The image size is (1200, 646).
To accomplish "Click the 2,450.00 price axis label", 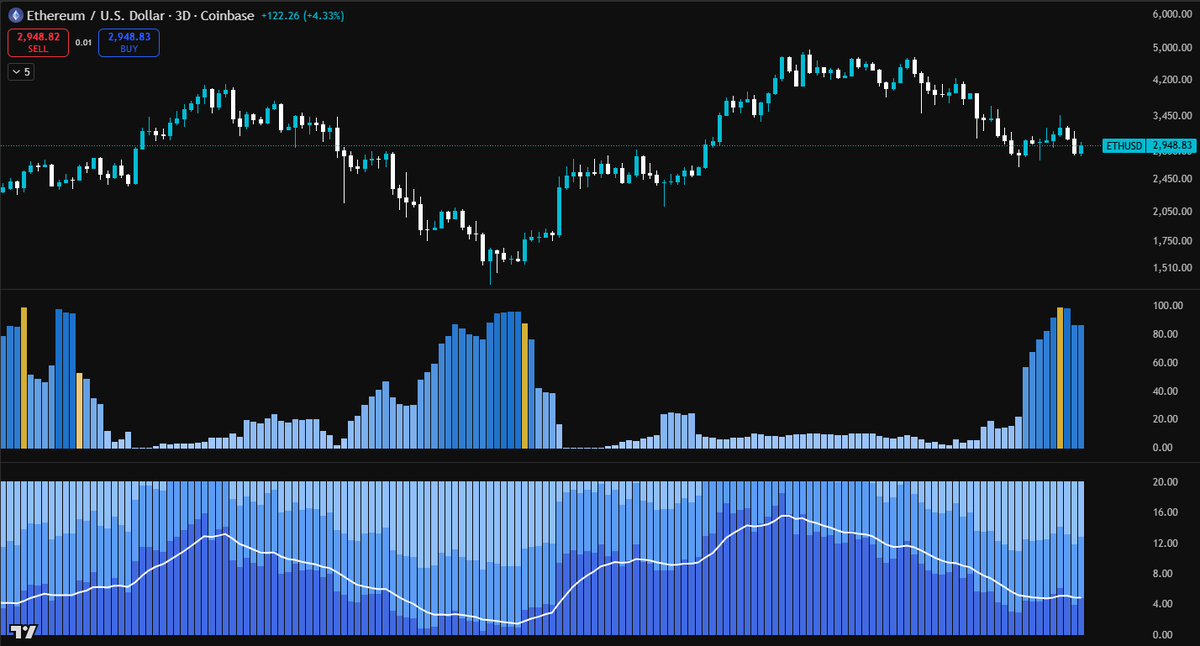I will pyautogui.click(x=1172, y=179).
